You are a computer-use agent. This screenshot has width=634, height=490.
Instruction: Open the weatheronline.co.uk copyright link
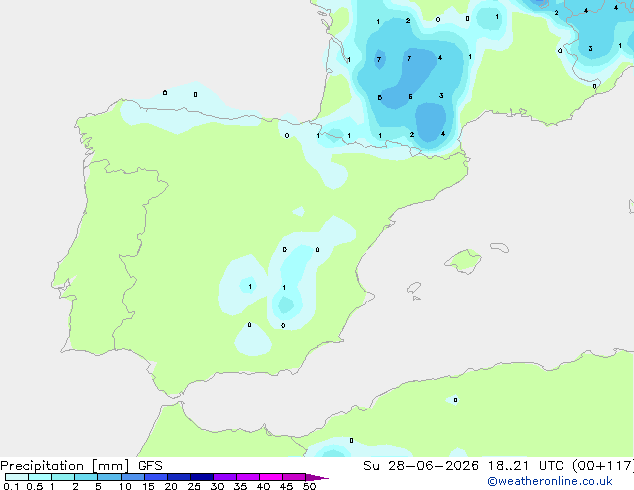coord(550,481)
